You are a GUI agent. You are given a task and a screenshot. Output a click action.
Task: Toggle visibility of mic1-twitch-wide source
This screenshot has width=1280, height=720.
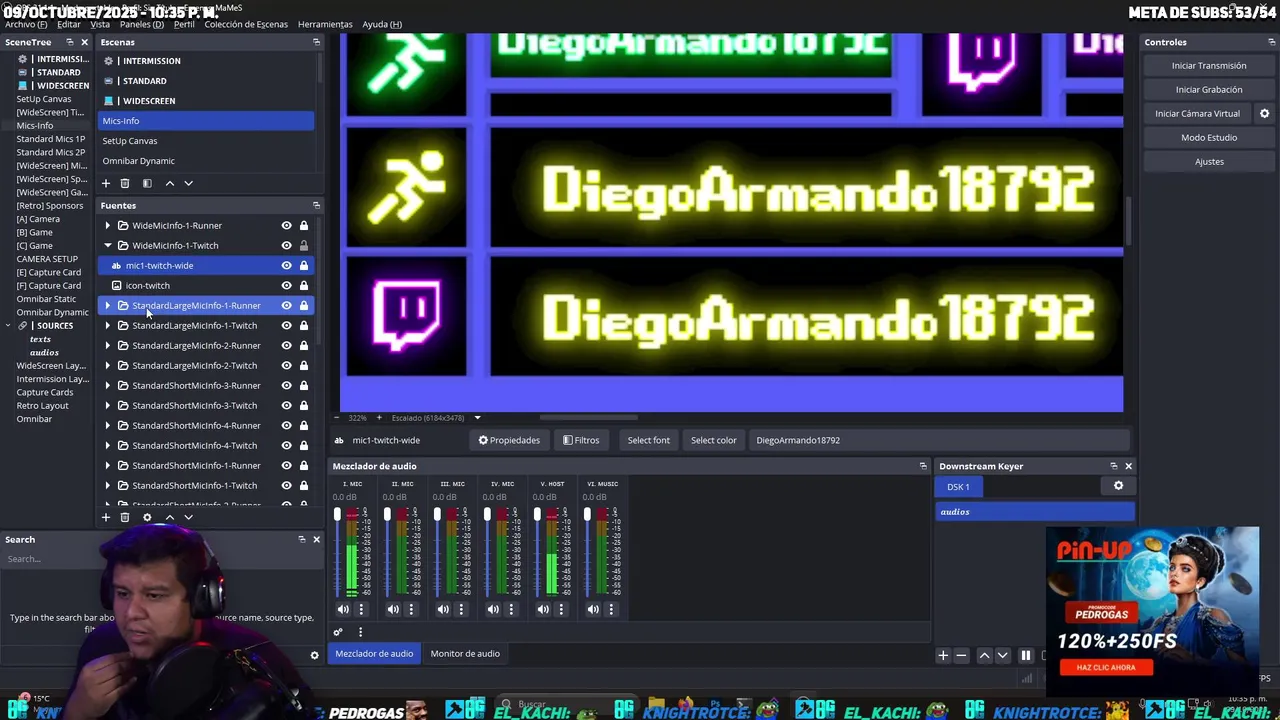click(x=286, y=265)
